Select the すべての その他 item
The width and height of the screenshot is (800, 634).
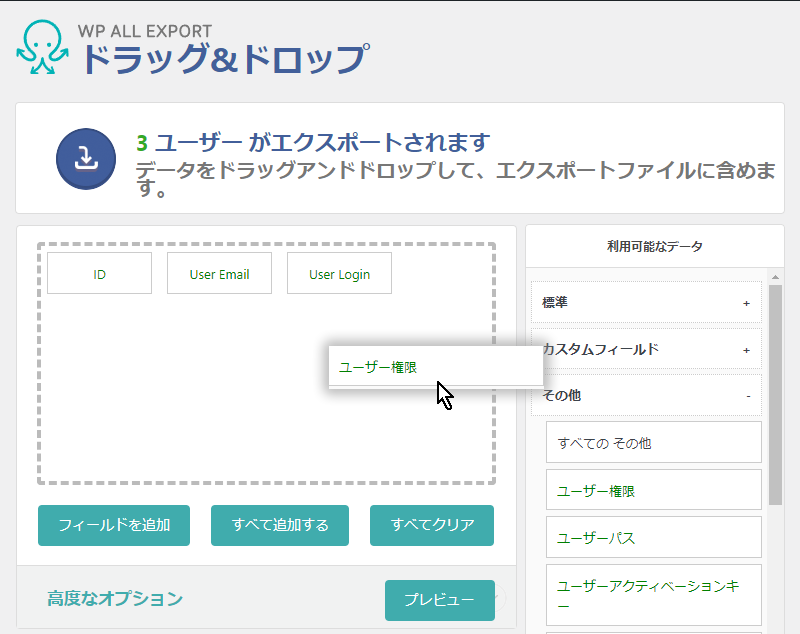pyautogui.click(x=654, y=443)
